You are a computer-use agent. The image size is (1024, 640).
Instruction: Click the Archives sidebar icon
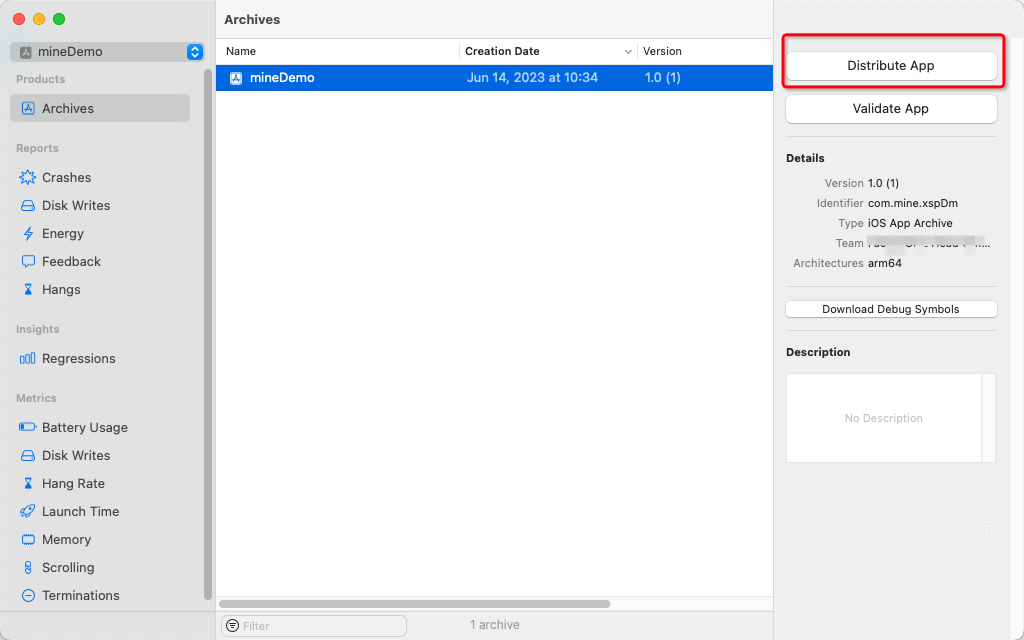pyautogui.click(x=27, y=108)
